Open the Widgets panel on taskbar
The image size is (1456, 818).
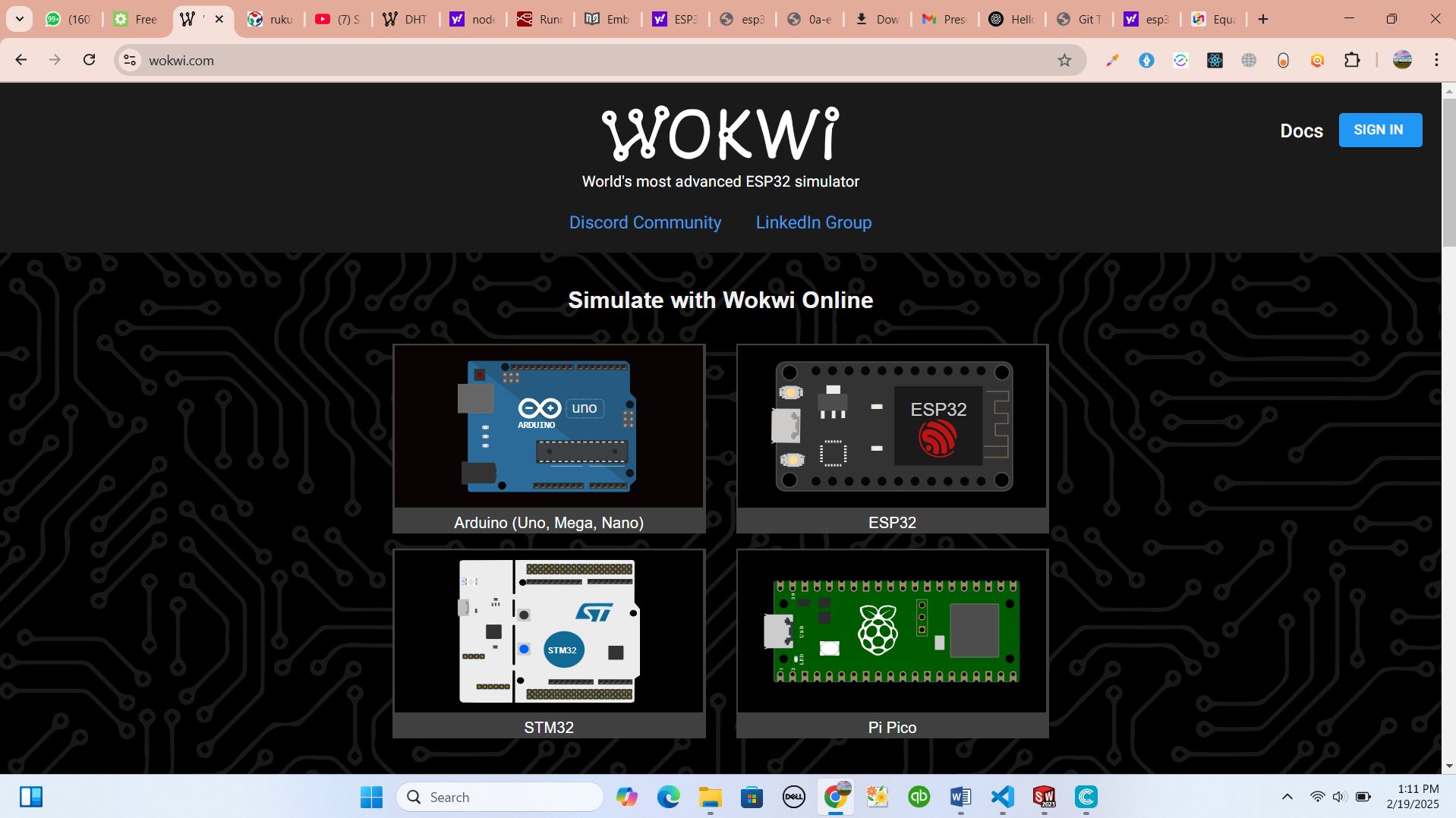pos(31,797)
